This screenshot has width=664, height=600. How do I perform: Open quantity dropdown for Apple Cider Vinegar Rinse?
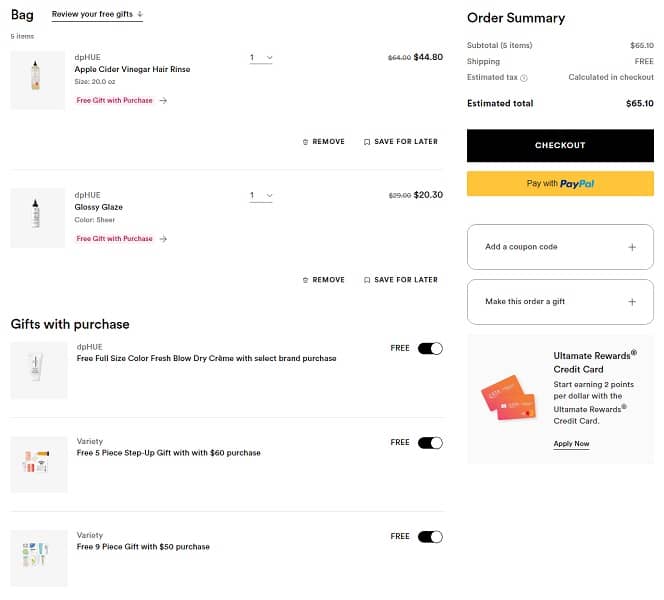point(261,58)
